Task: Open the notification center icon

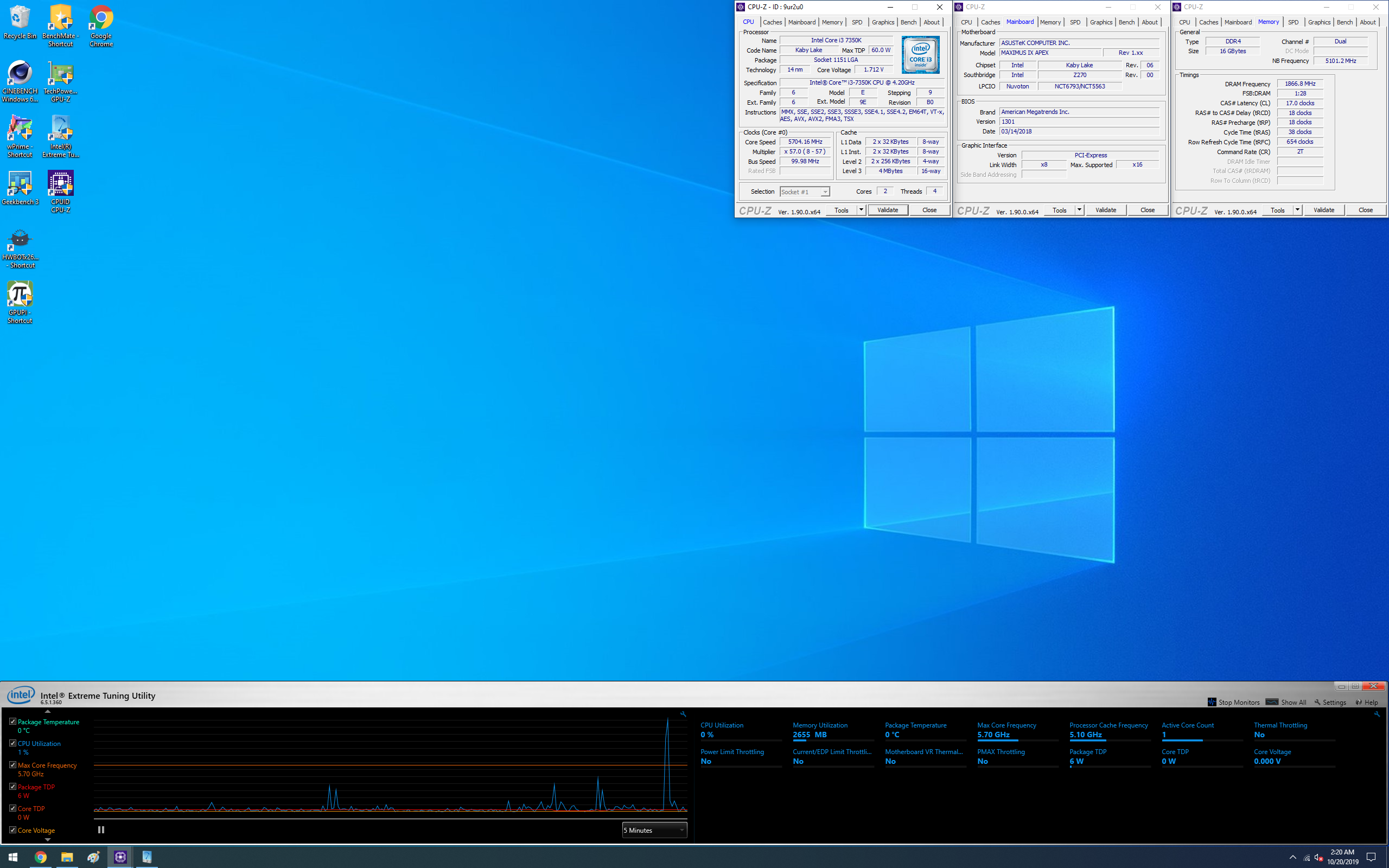Action: coord(1371,857)
